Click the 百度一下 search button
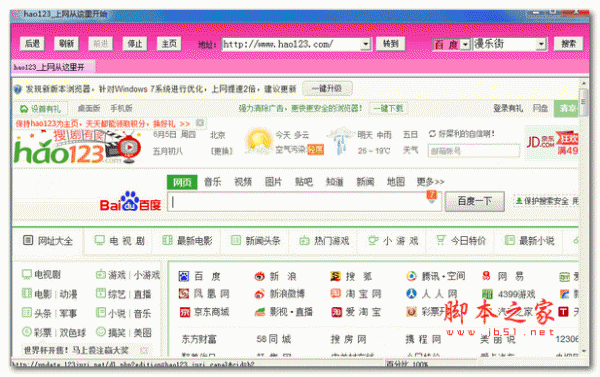This screenshot has height=377, width=600. [474, 201]
